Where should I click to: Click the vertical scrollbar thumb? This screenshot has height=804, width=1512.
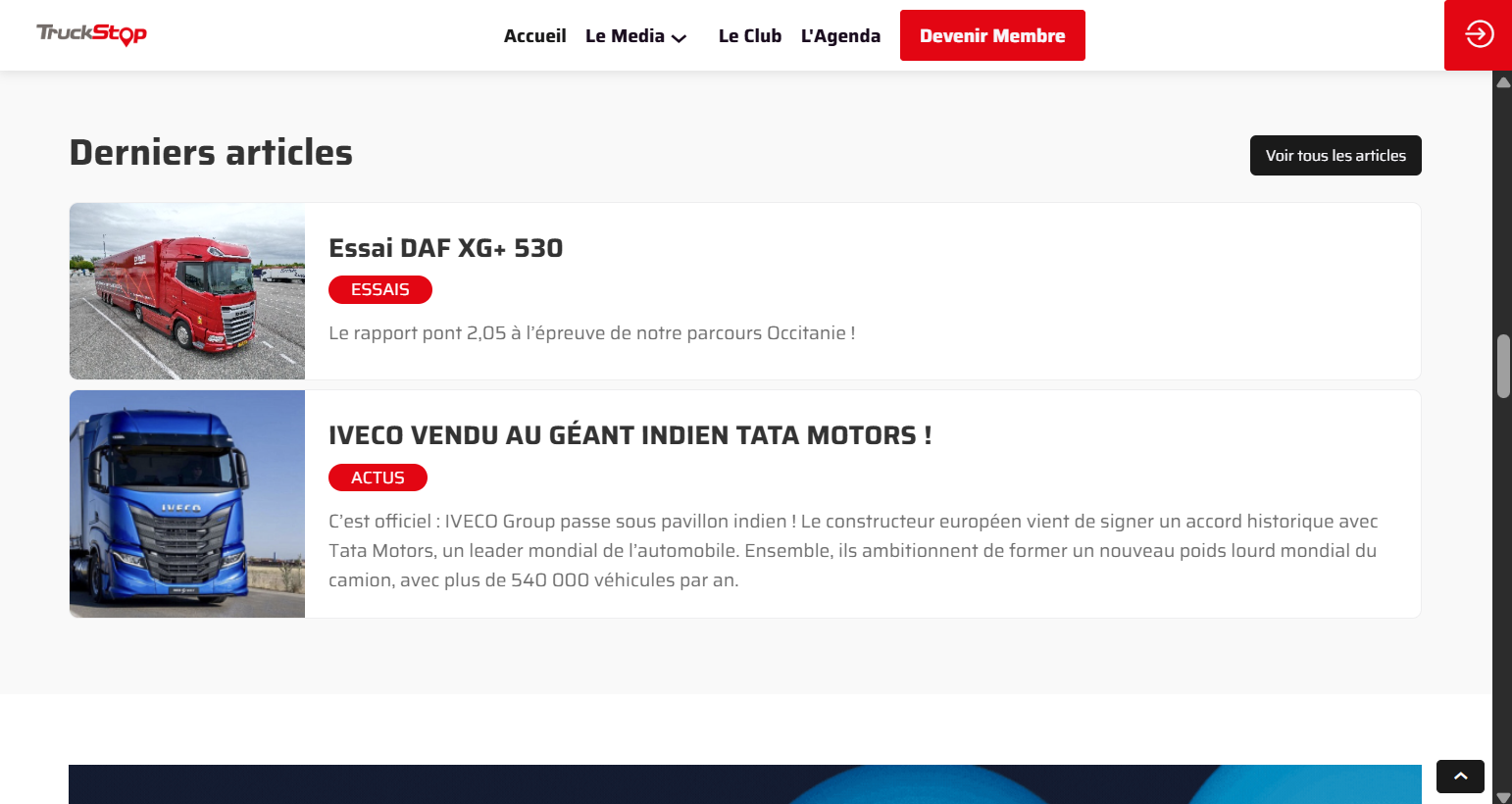[x=1502, y=366]
